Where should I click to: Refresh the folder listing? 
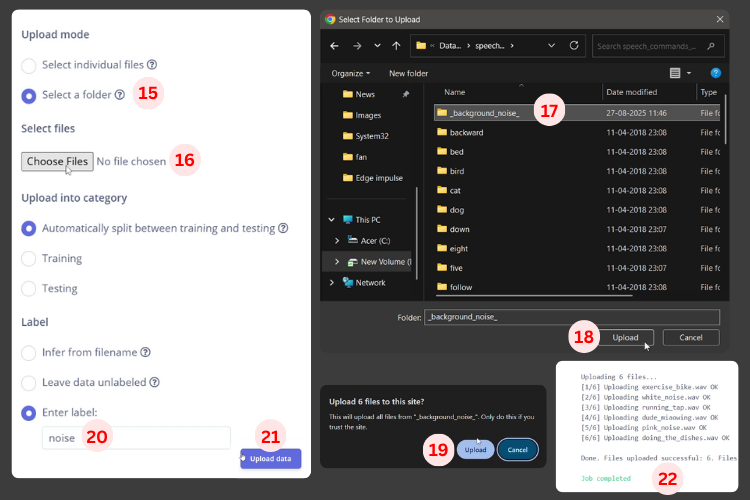coord(574,45)
